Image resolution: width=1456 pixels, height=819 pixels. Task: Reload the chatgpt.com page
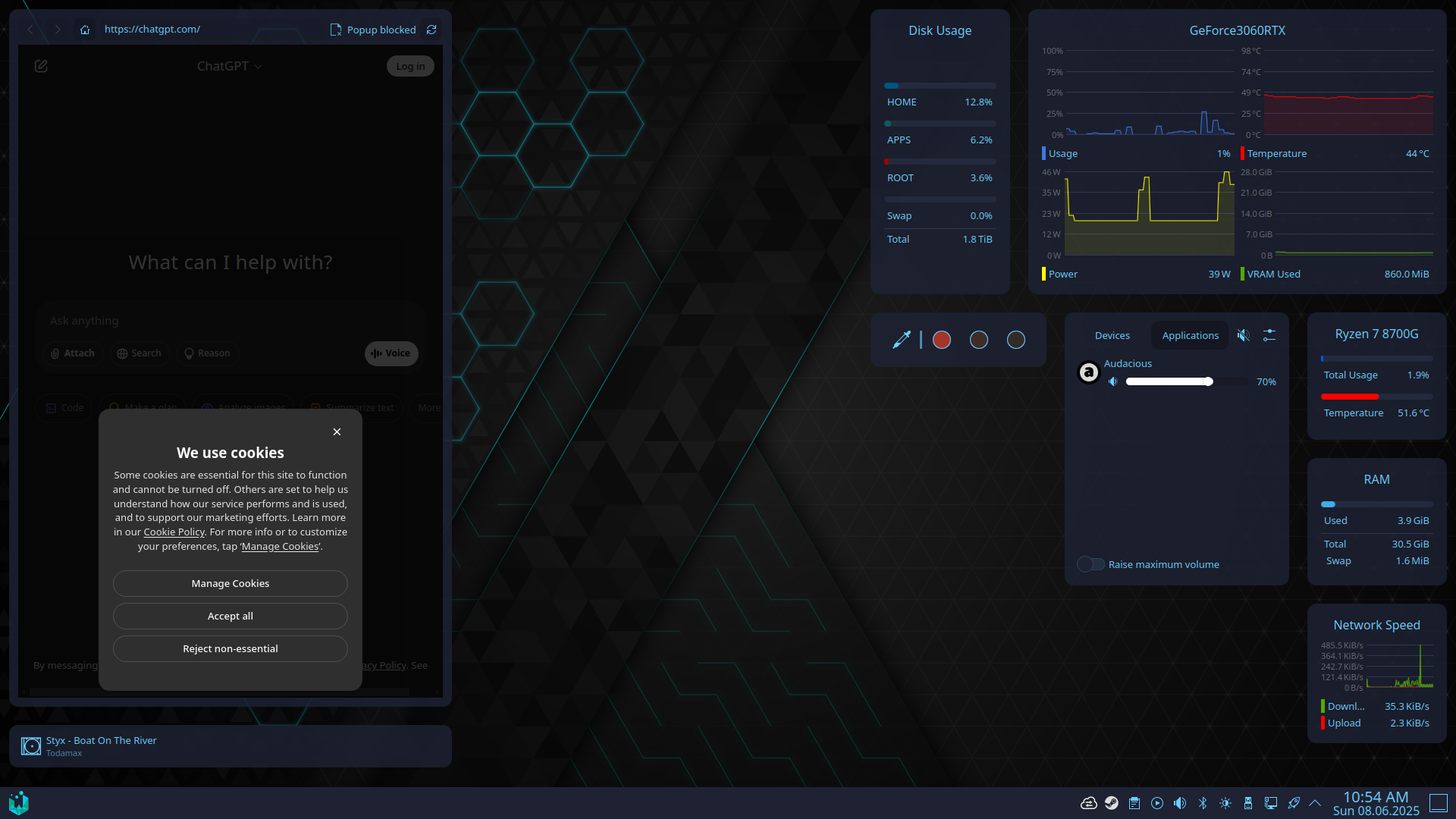431,30
